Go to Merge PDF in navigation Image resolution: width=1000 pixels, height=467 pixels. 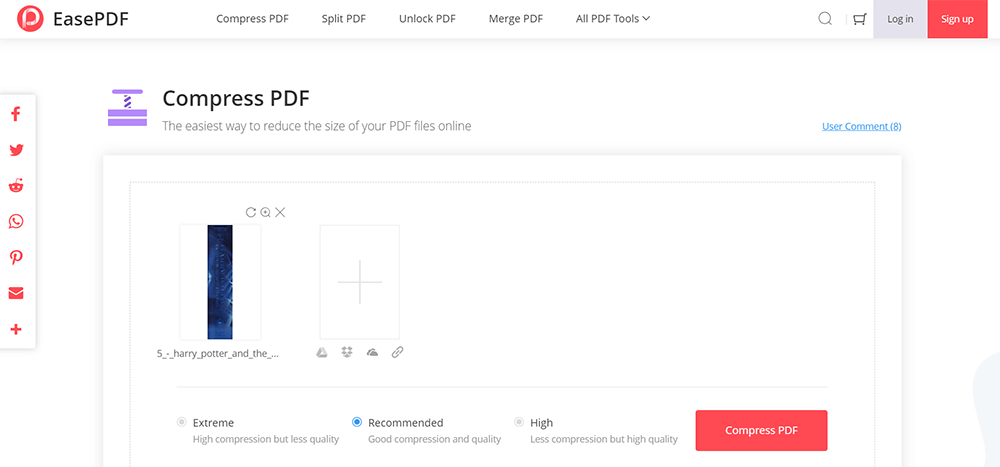[516, 19]
